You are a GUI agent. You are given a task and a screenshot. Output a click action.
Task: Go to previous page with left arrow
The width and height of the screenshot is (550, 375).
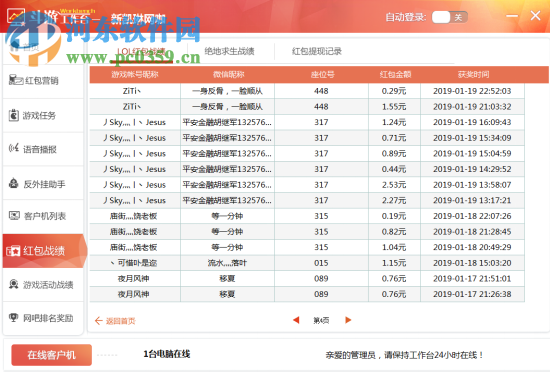pyautogui.click(x=296, y=320)
